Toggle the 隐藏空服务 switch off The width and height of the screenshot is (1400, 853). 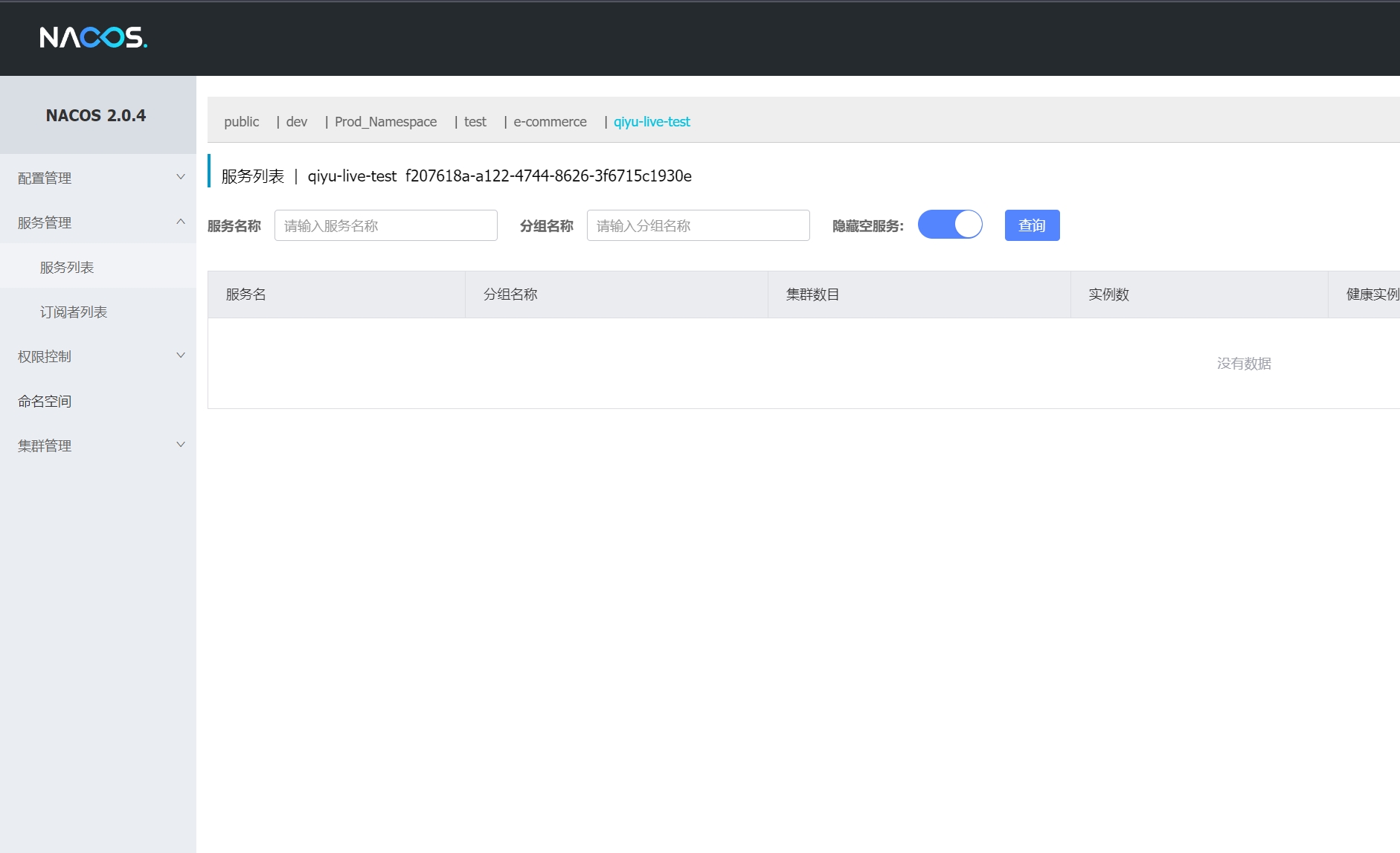[x=950, y=225]
